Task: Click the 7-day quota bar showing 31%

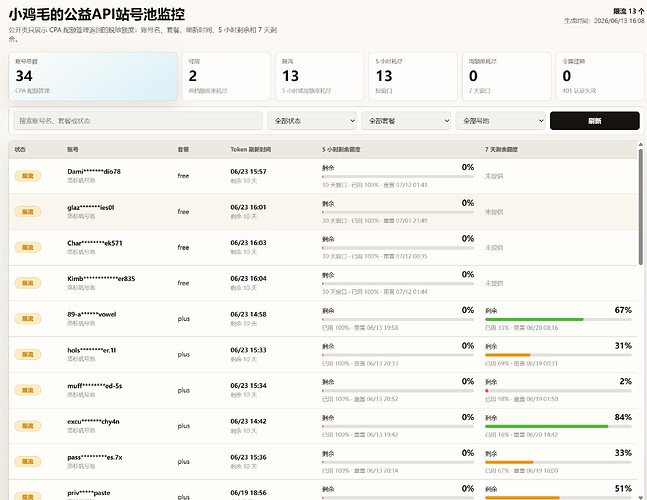Action: (558, 355)
